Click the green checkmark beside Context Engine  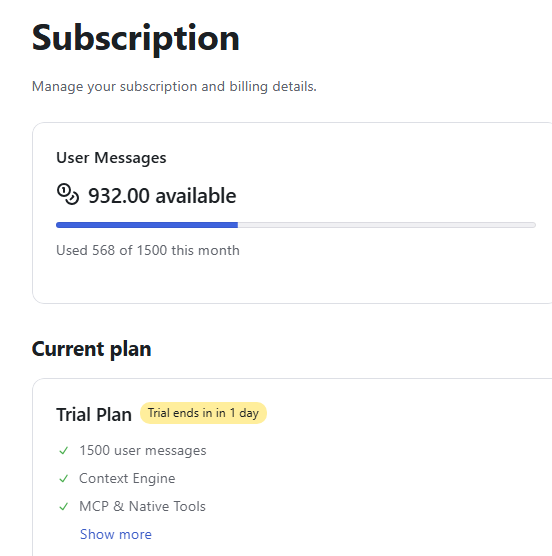[x=64, y=479]
